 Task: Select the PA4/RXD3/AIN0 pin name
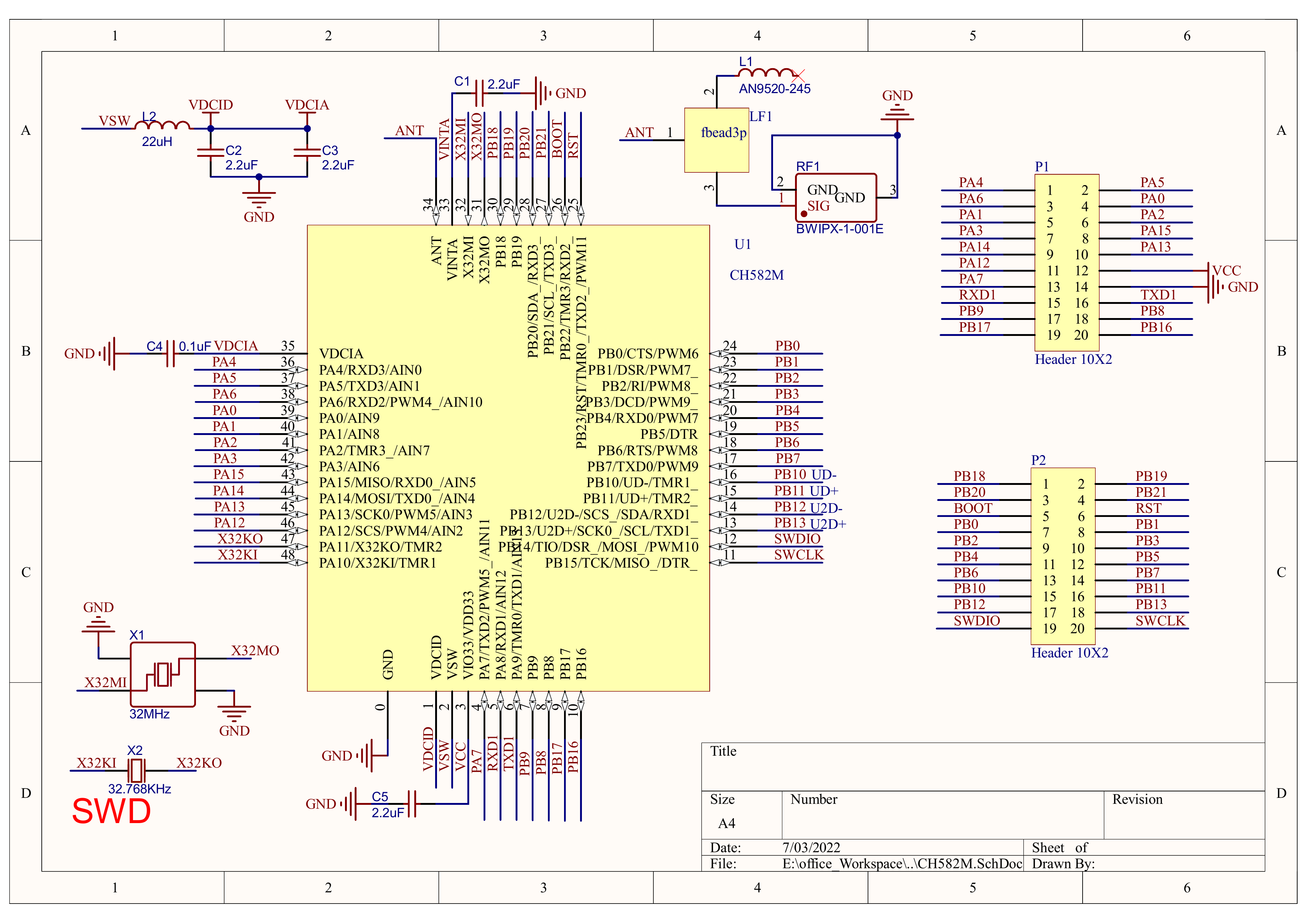point(370,370)
